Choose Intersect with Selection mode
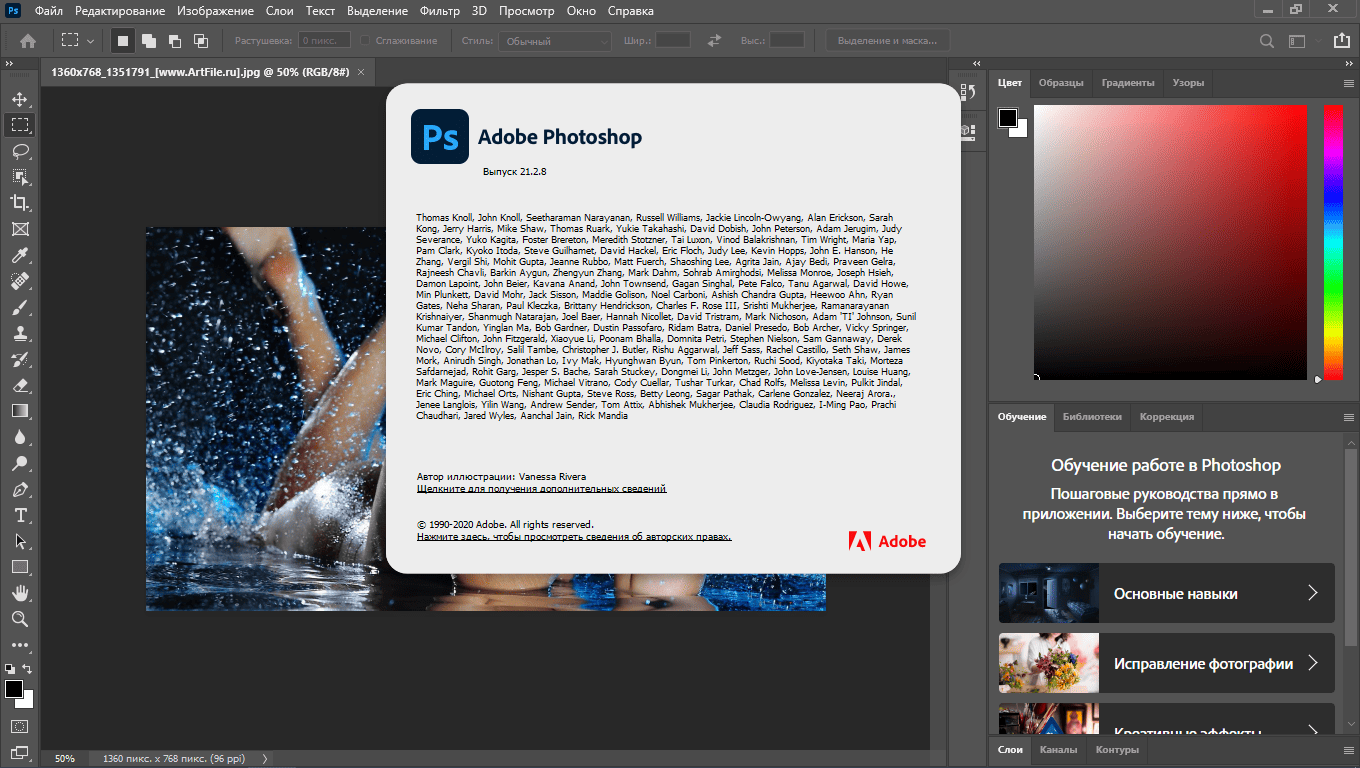The width and height of the screenshot is (1360, 768). point(201,41)
